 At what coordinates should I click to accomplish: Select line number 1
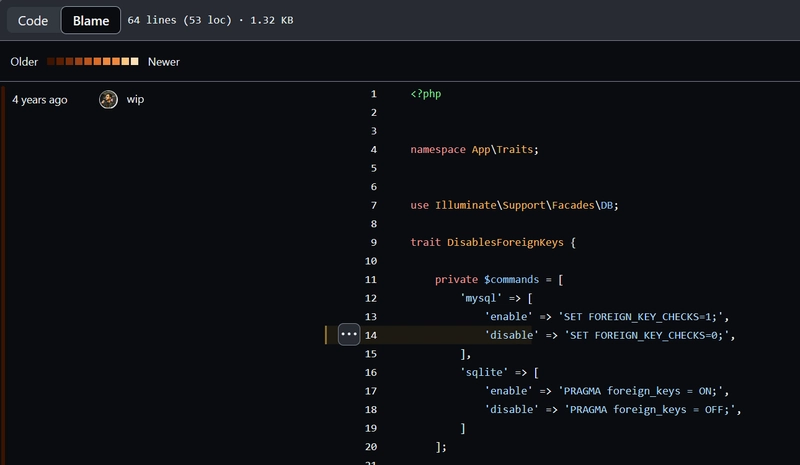point(373,94)
